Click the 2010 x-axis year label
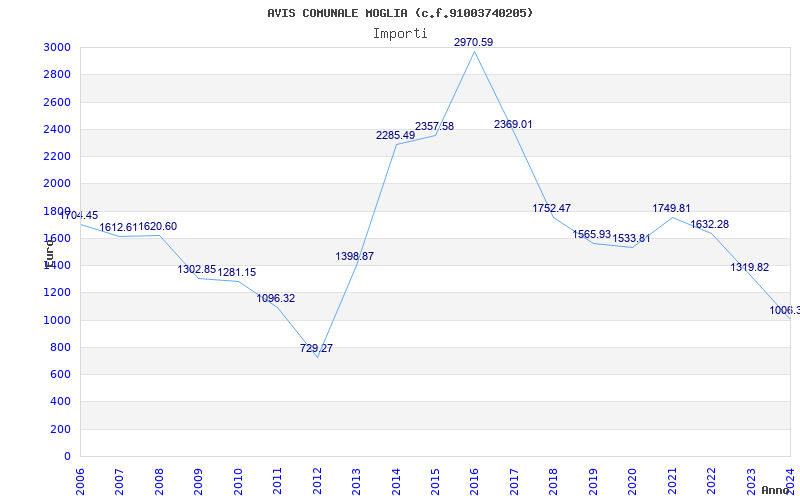 click(238, 481)
